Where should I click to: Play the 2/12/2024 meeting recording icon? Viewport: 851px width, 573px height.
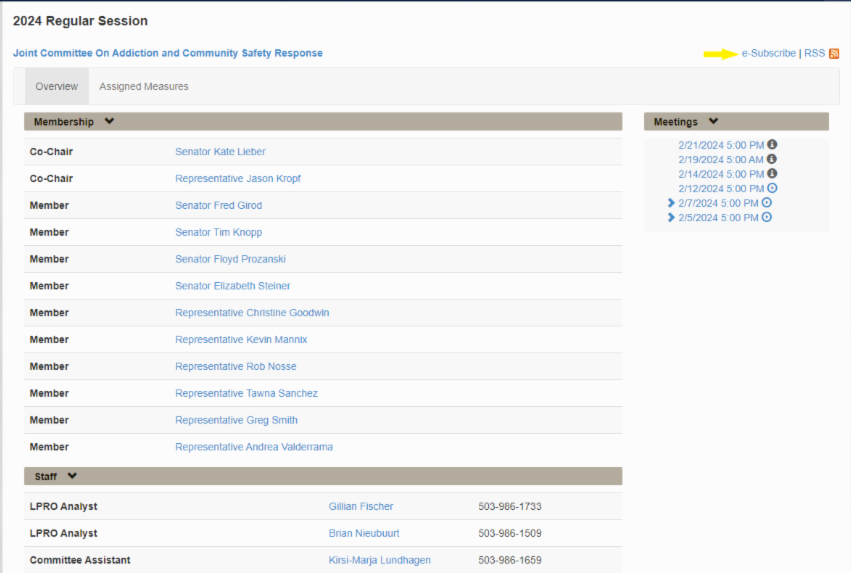(772, 188)
